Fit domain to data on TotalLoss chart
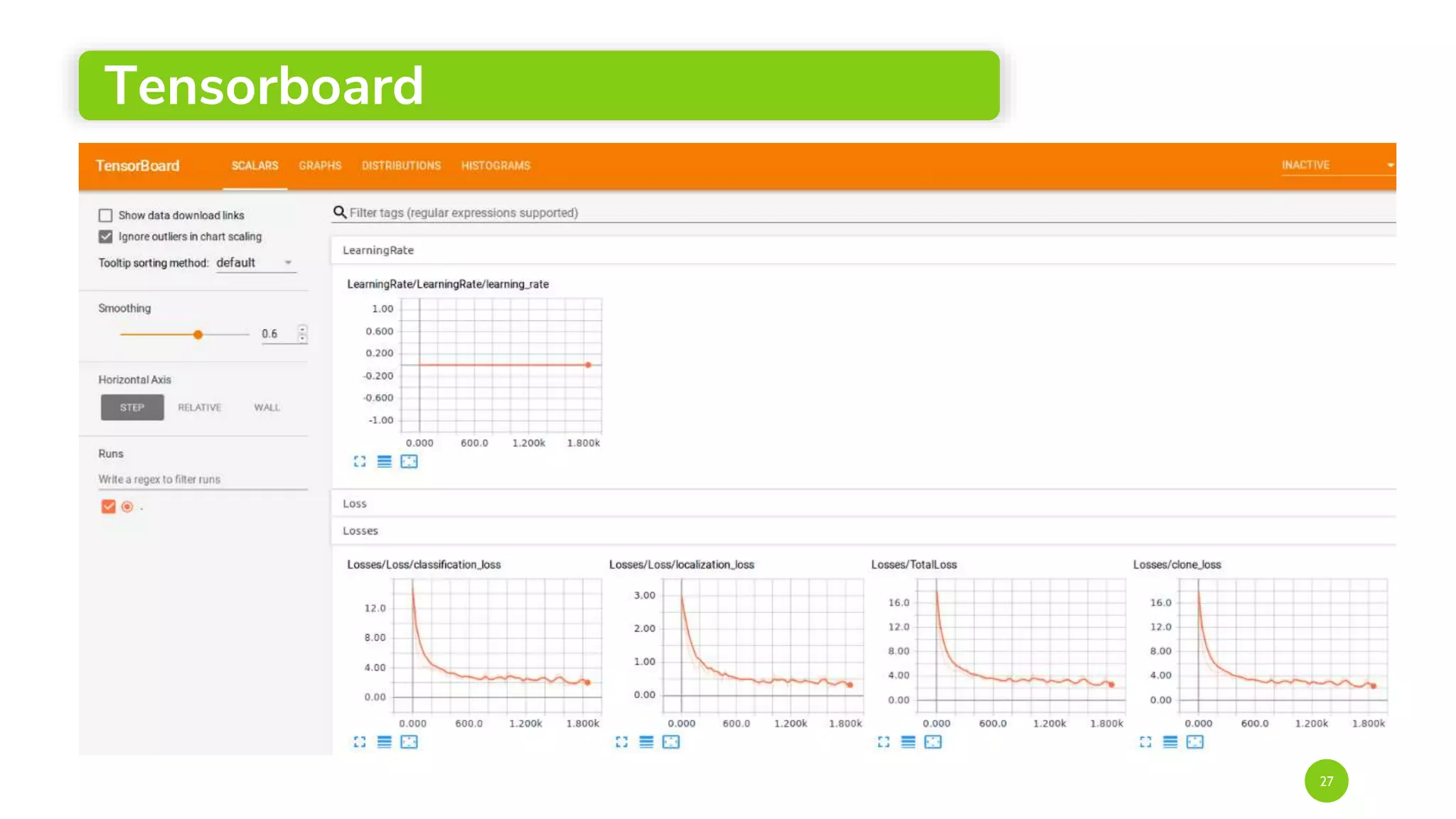Viewport: 1456px width, 819px height. 933,742
